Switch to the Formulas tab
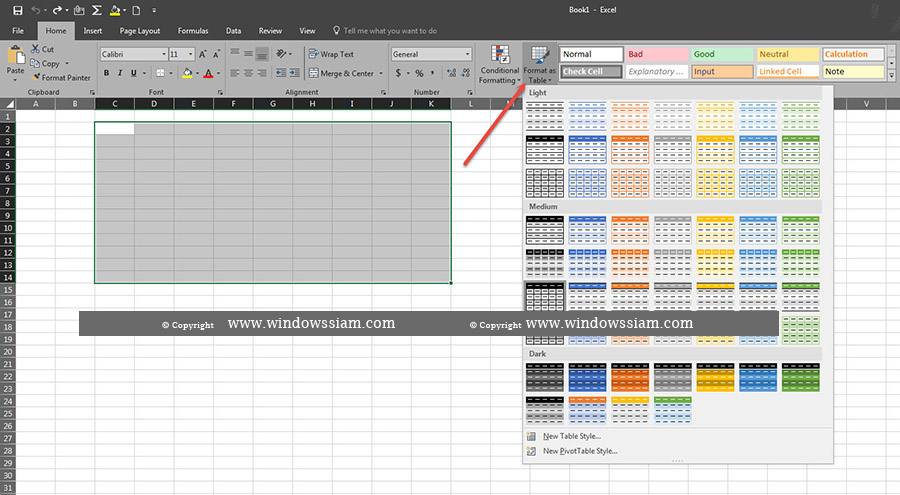Screen dimensions: 900x495 click(x=193, y=31)
